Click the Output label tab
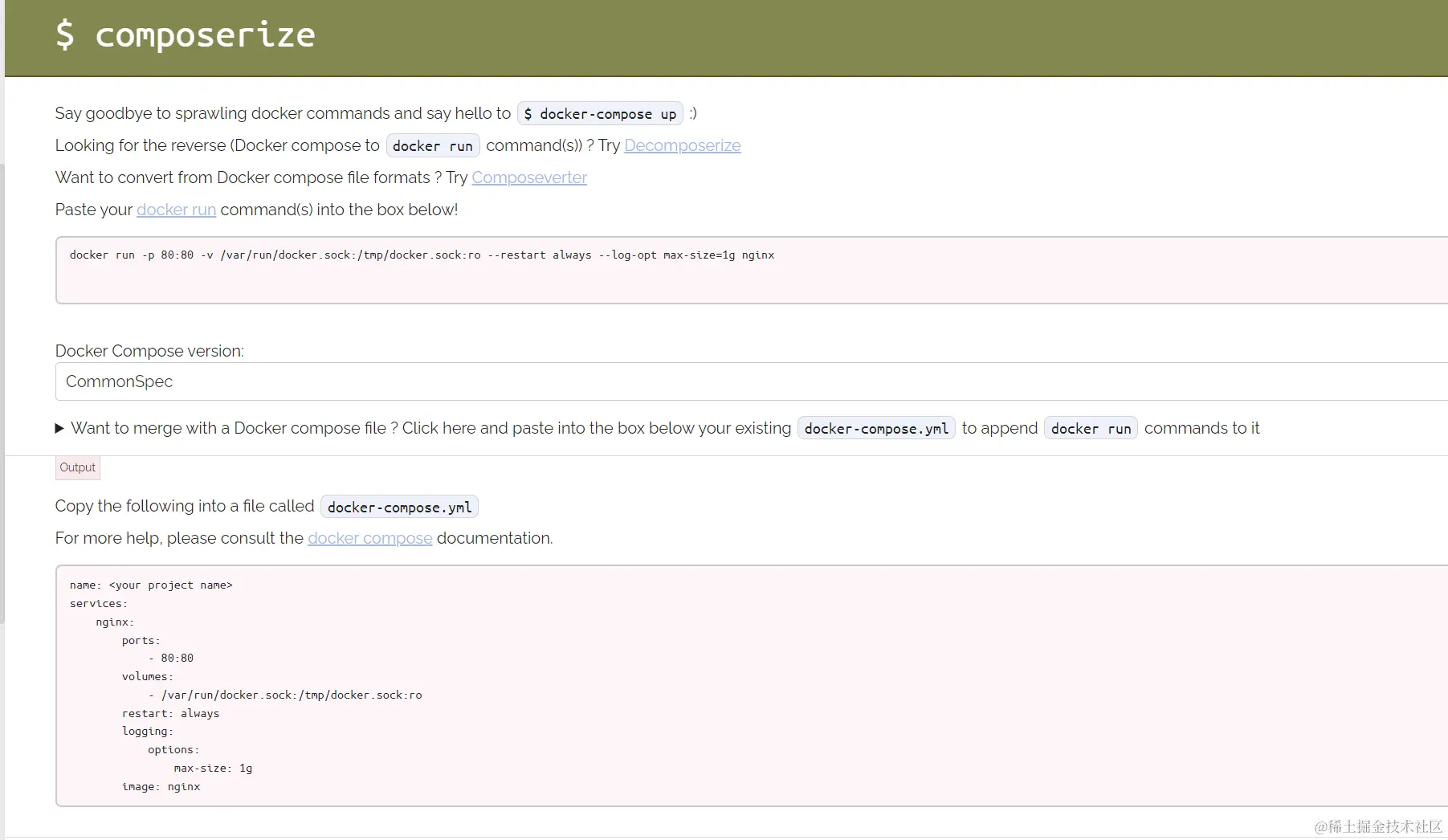This screenshot has height=840, width=1448. tap(78, 467)
